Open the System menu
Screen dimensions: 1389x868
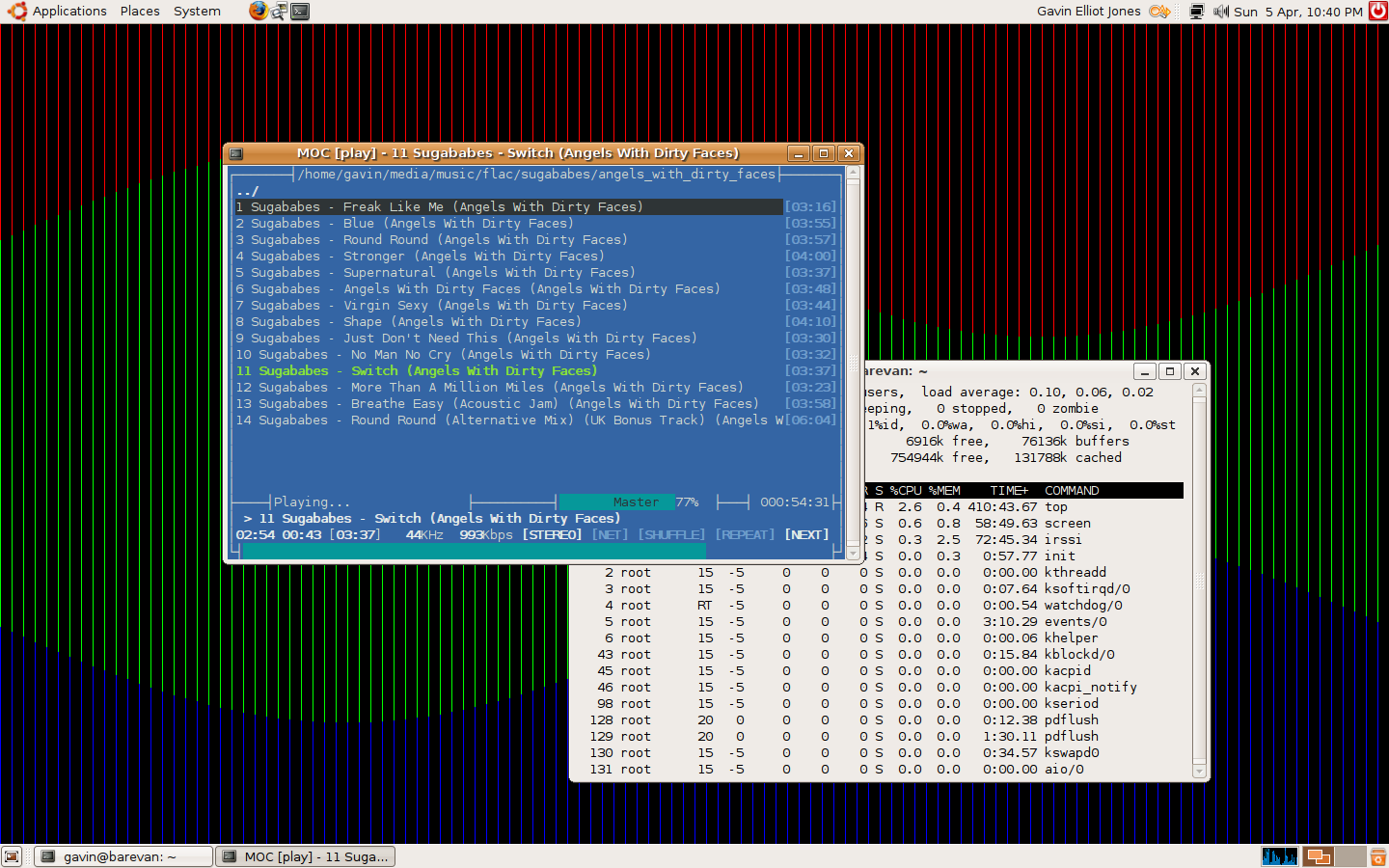coord(197,12)
